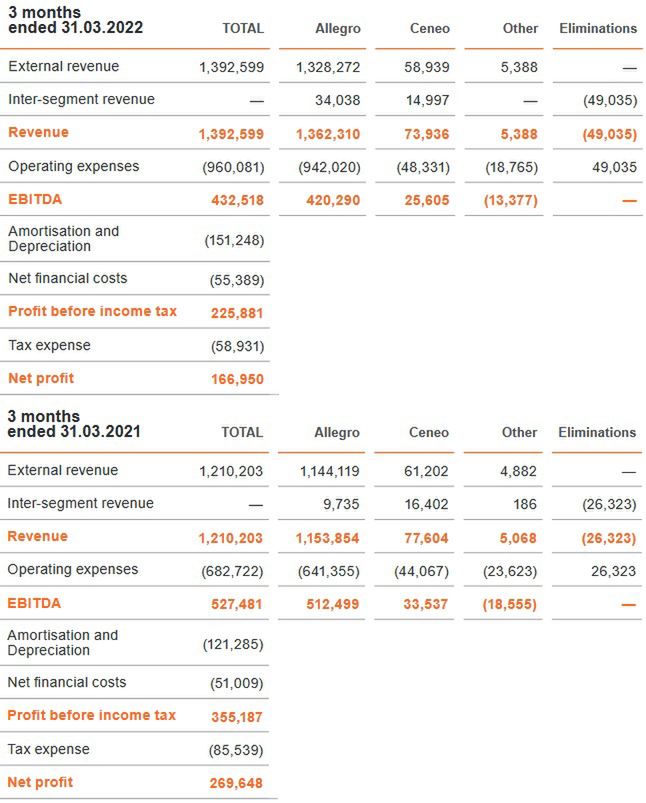Select the Ceneo external revenue value 58,939
Screen dimensions: 646x803
(x=424, y=67)
